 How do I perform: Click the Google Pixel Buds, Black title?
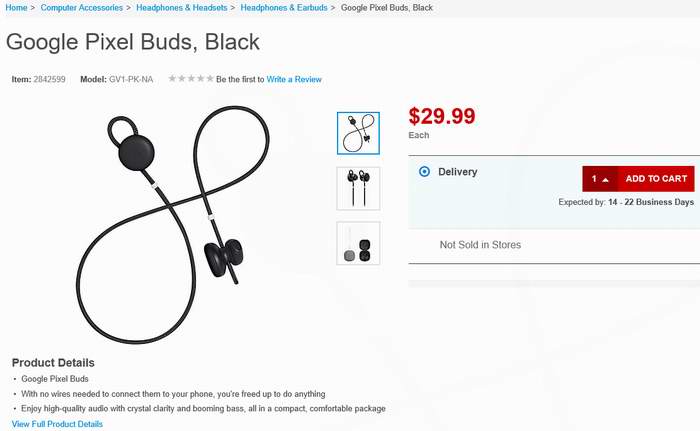pos(133,42)
